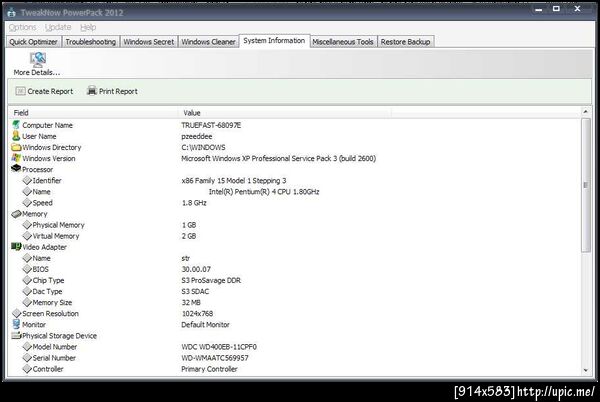Select the Screen Resolution diamond icon
Screen dimensions: 600x402
16,313
